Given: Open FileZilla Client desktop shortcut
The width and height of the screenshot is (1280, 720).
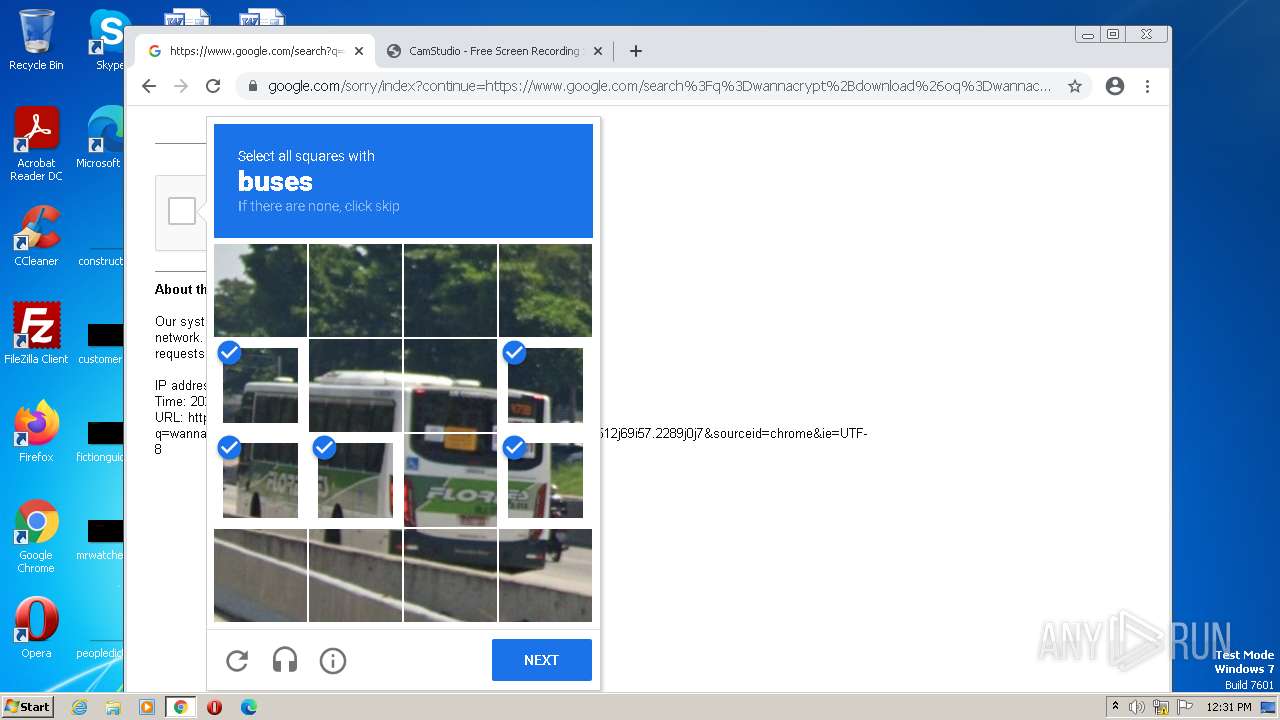Looking at the screenshot, I should 36,334.
